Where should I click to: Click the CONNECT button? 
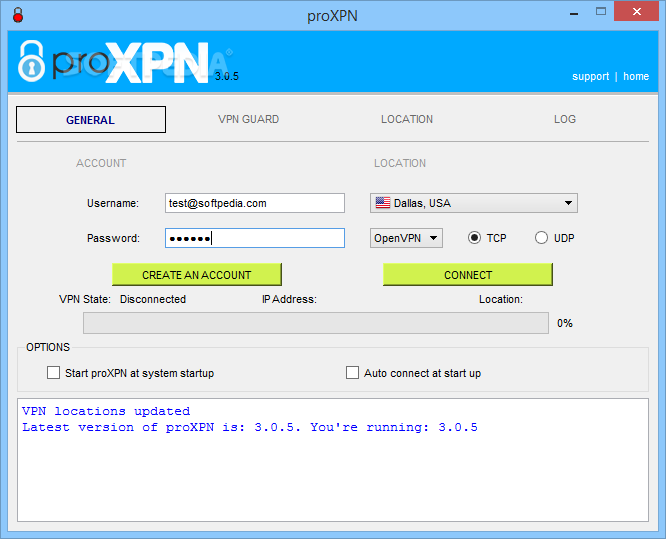coord(468,275)
